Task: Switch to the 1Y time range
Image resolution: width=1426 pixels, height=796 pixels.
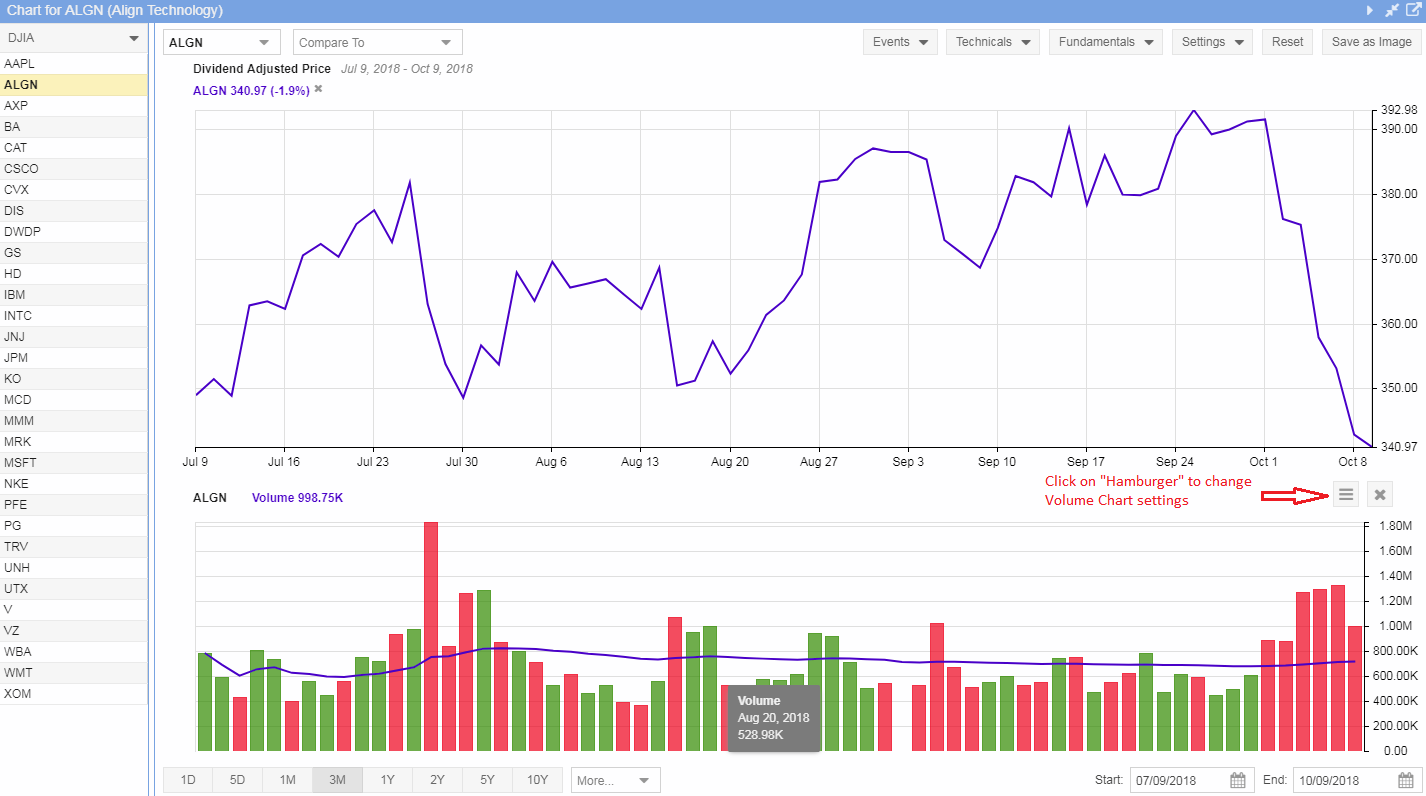Action: coord(387,780)
